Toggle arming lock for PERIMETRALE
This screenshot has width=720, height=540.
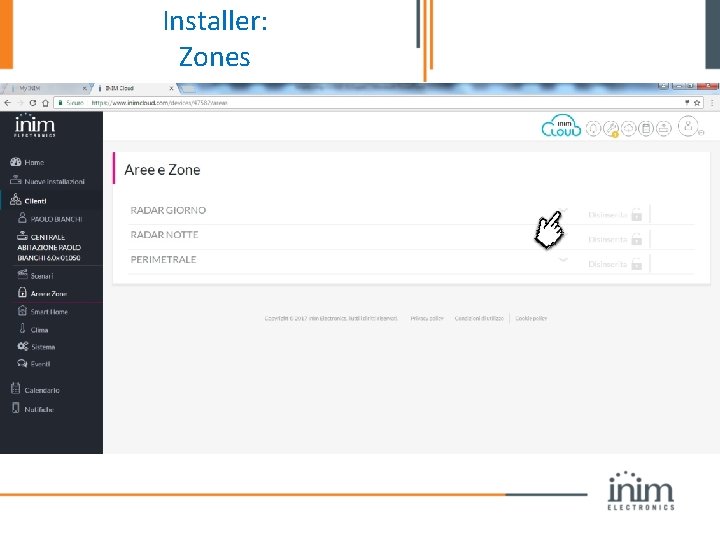click(636, 264)
